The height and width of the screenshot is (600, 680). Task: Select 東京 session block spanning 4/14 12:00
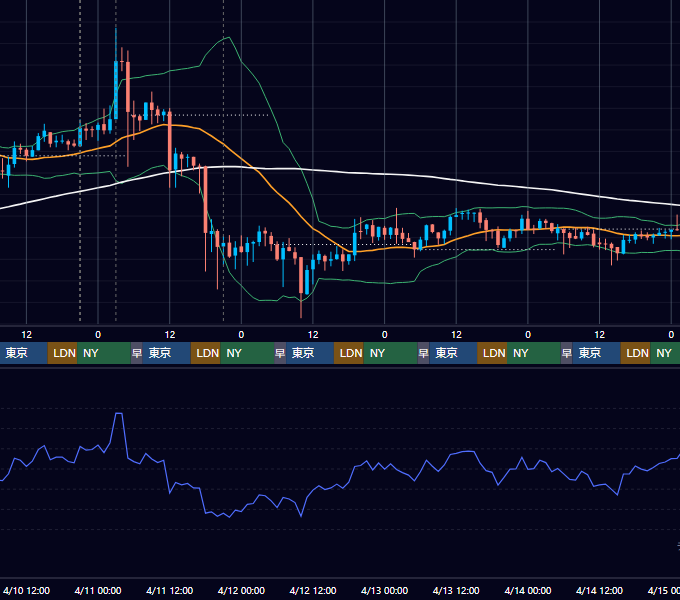click(596, 353)
